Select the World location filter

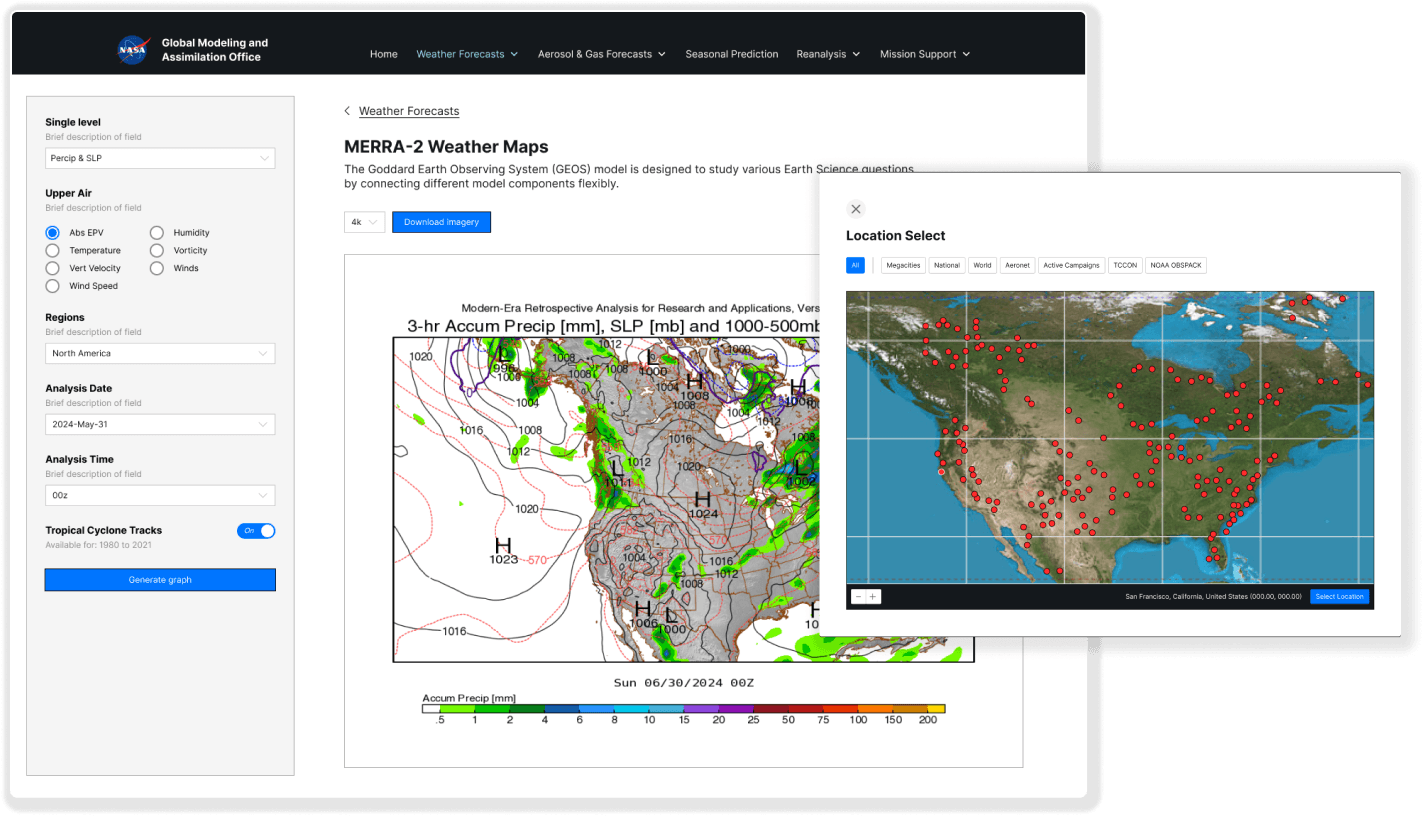pos(983,265)
